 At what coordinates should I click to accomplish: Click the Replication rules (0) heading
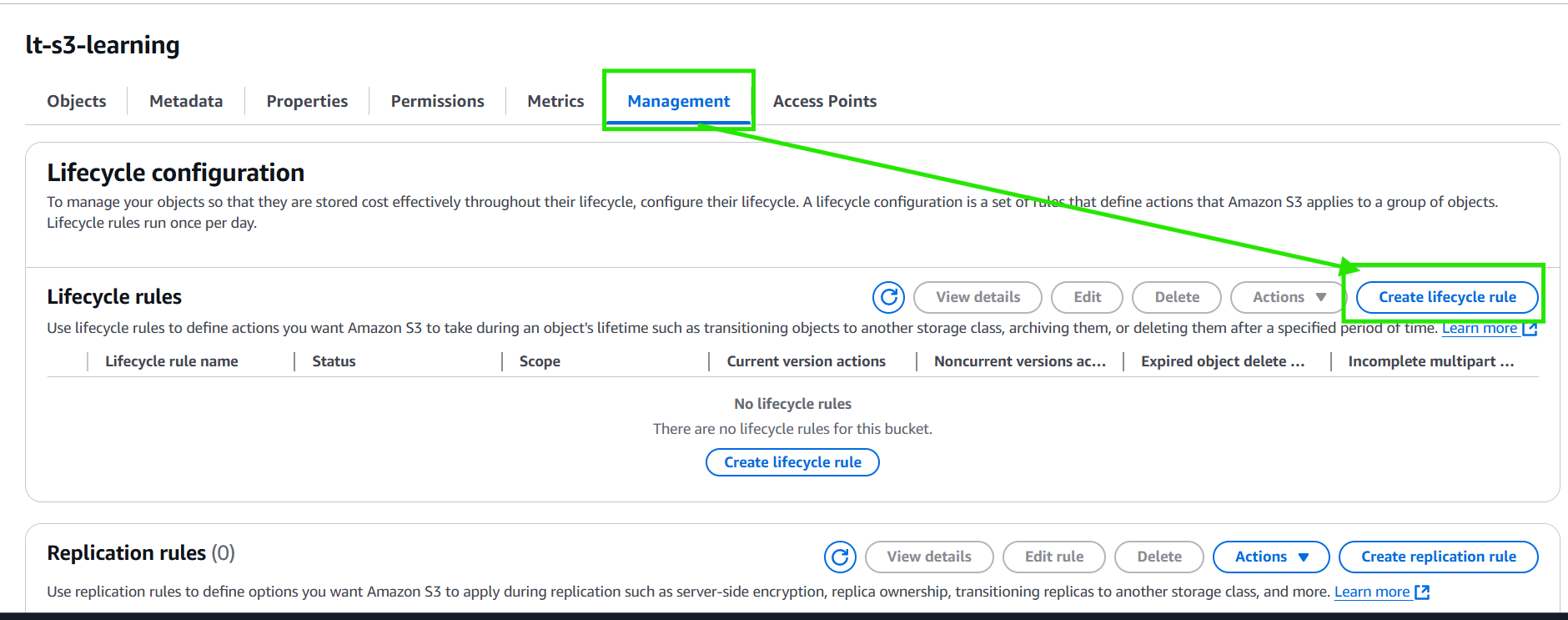pos(141,553)
